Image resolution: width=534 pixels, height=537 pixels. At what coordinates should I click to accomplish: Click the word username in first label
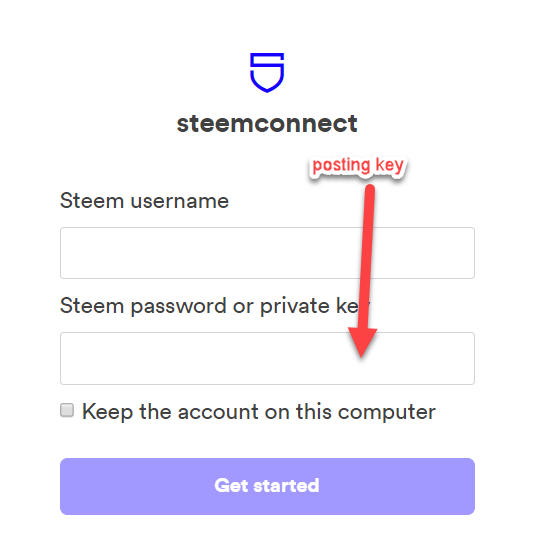click(179, 201)
